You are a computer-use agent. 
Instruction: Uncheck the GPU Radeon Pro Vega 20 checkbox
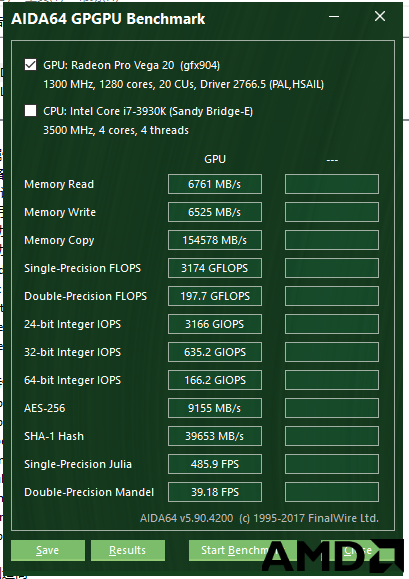pos(30,65)
